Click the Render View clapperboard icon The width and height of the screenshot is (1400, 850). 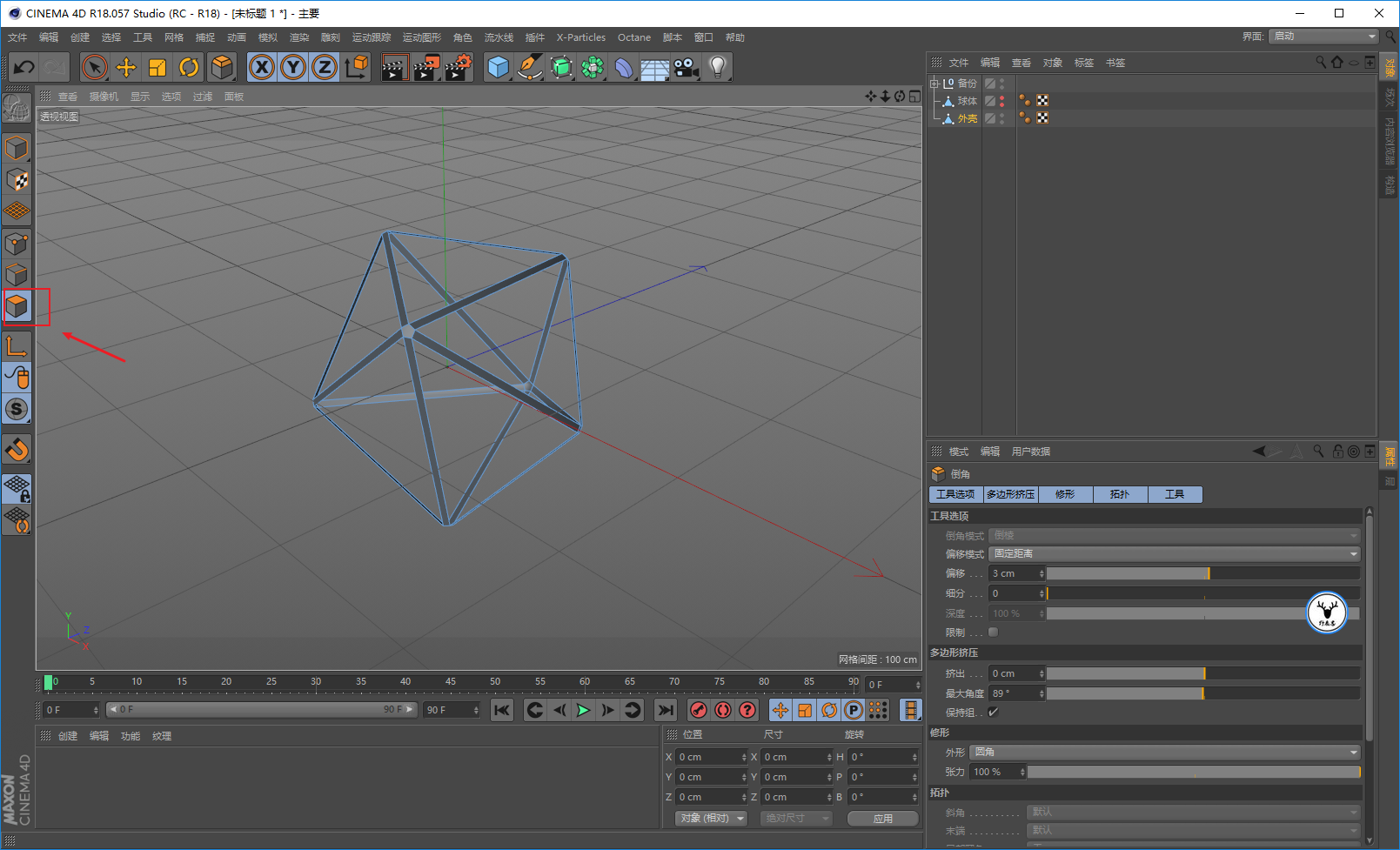[394, 67]
